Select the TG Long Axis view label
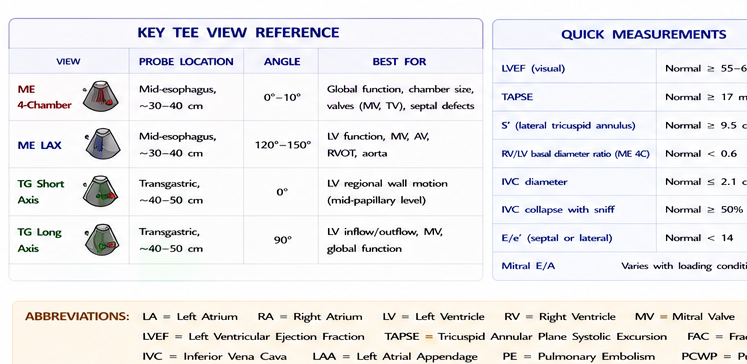 click(40, 240)
